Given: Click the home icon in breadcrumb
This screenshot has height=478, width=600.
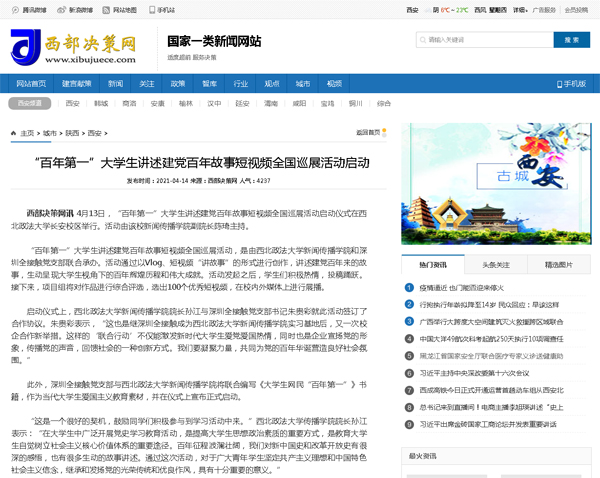Looking at the screenshot, I should point(14,132).
